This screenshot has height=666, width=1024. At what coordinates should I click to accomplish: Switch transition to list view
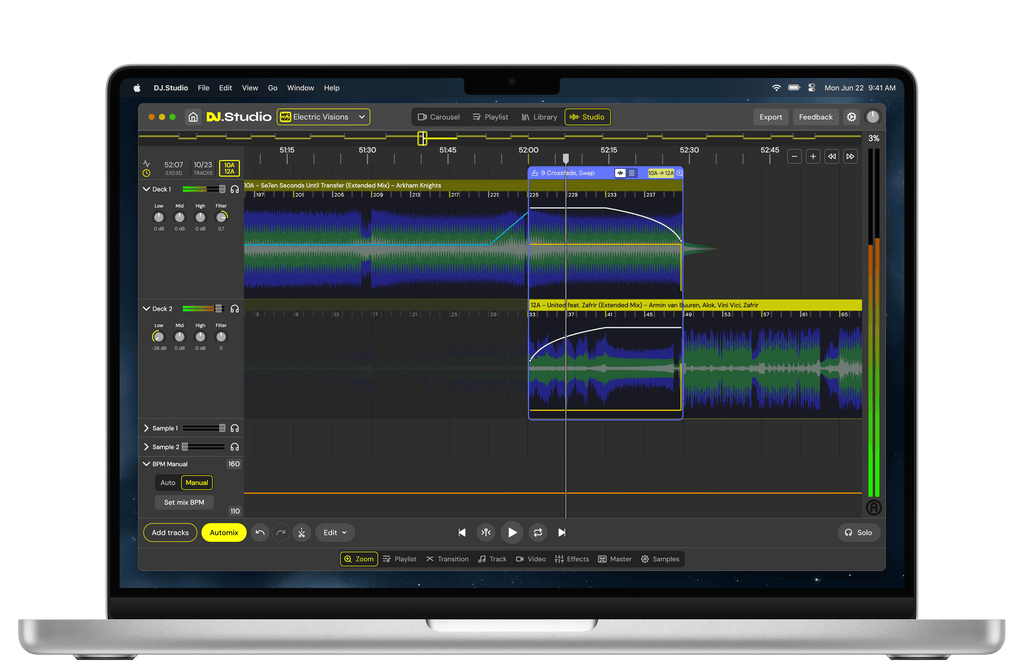click(632, 173)
